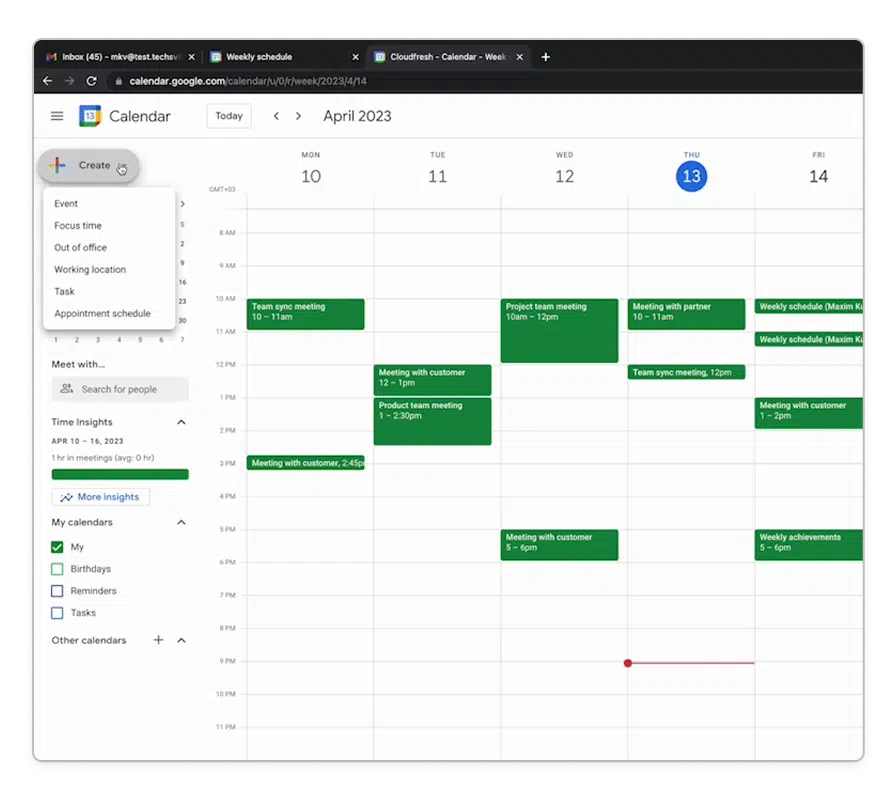Click the people icon in search field
The height and width of the screenshot is (796, 894).
click(x=67, y=388)
